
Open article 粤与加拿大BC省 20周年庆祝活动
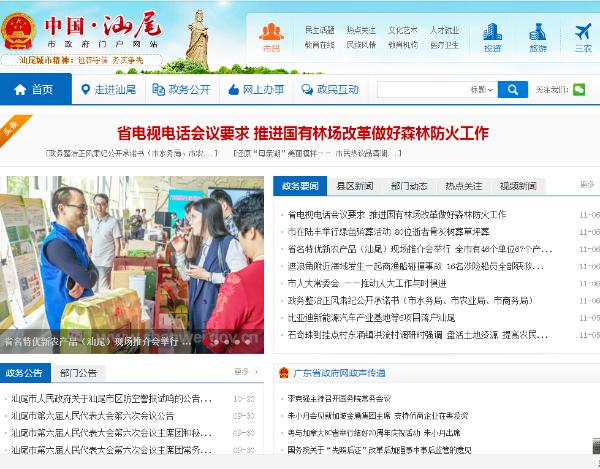coord(374,433)
